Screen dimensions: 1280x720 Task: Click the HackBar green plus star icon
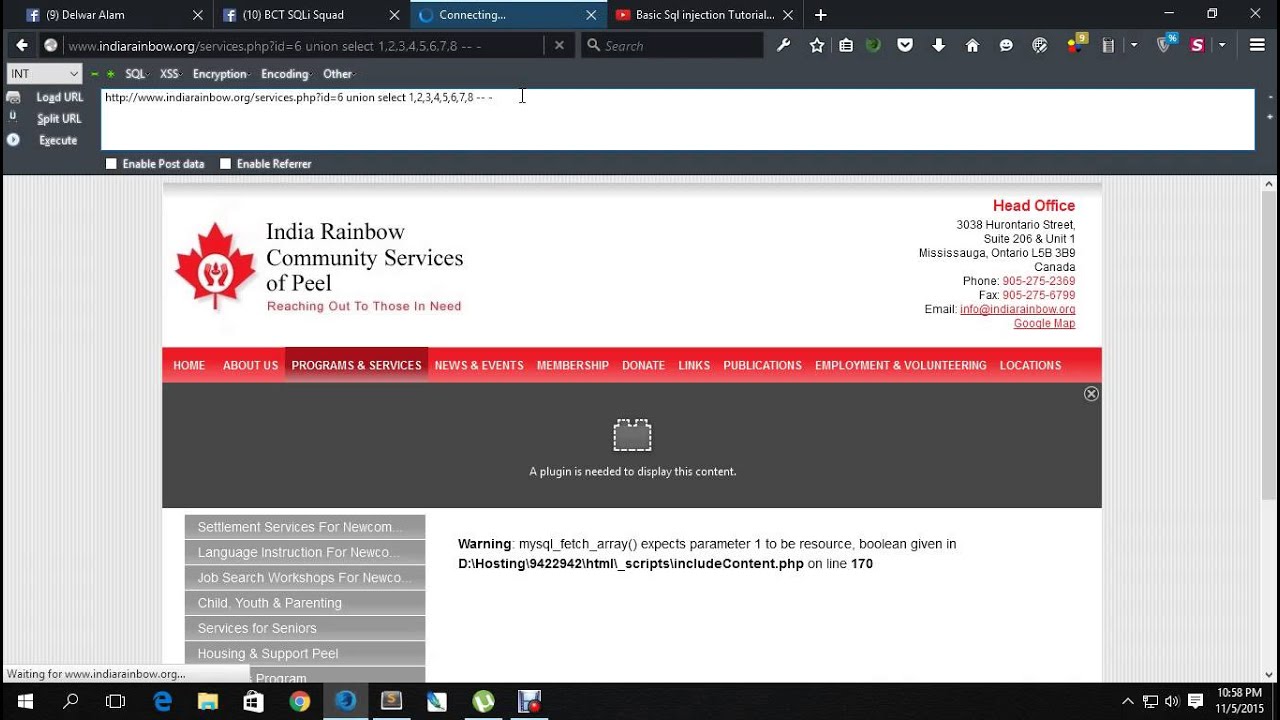pyautogui.click(x=111, y=74)
